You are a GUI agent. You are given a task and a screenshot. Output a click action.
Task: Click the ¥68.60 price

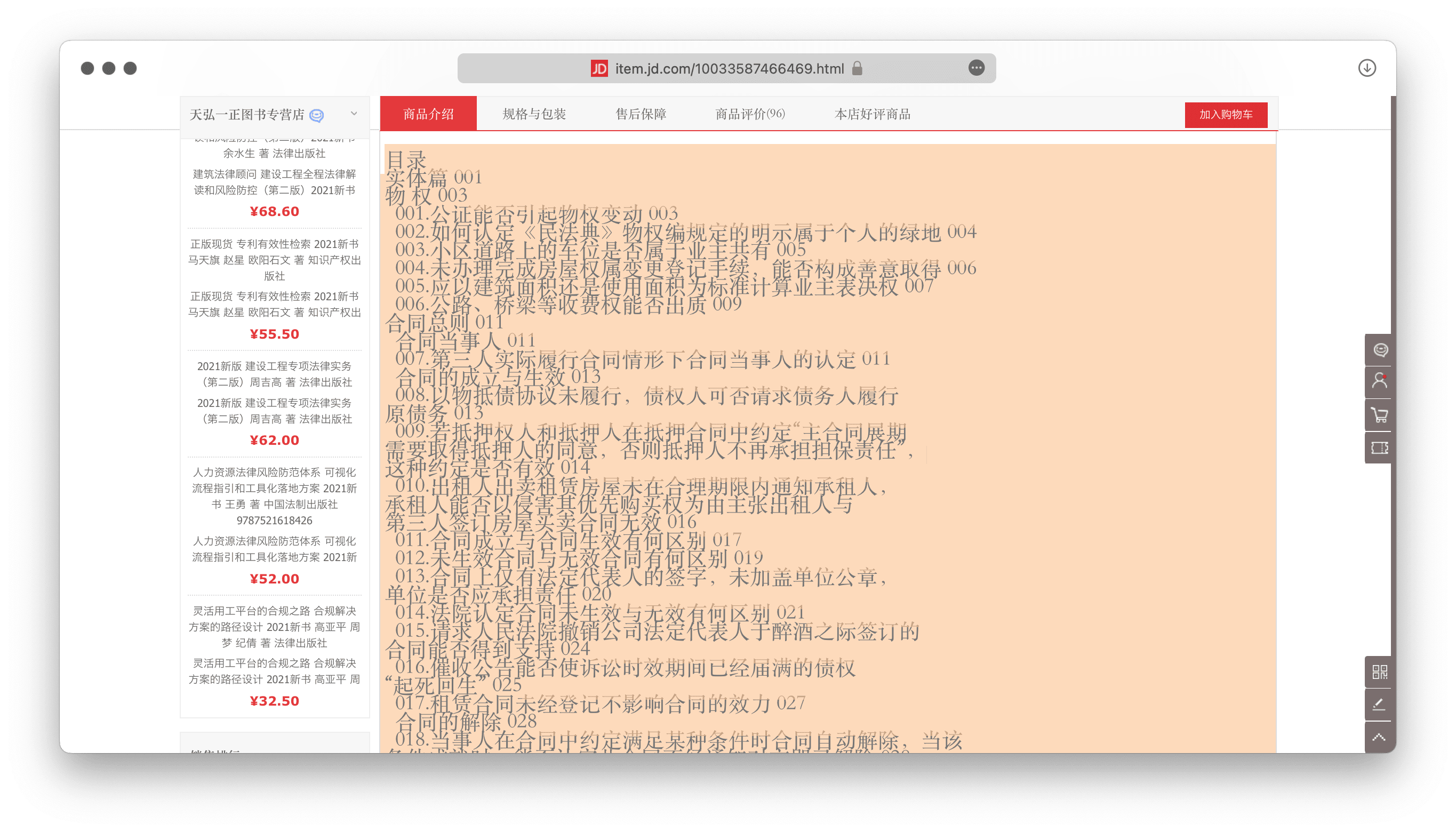(274, 211)
